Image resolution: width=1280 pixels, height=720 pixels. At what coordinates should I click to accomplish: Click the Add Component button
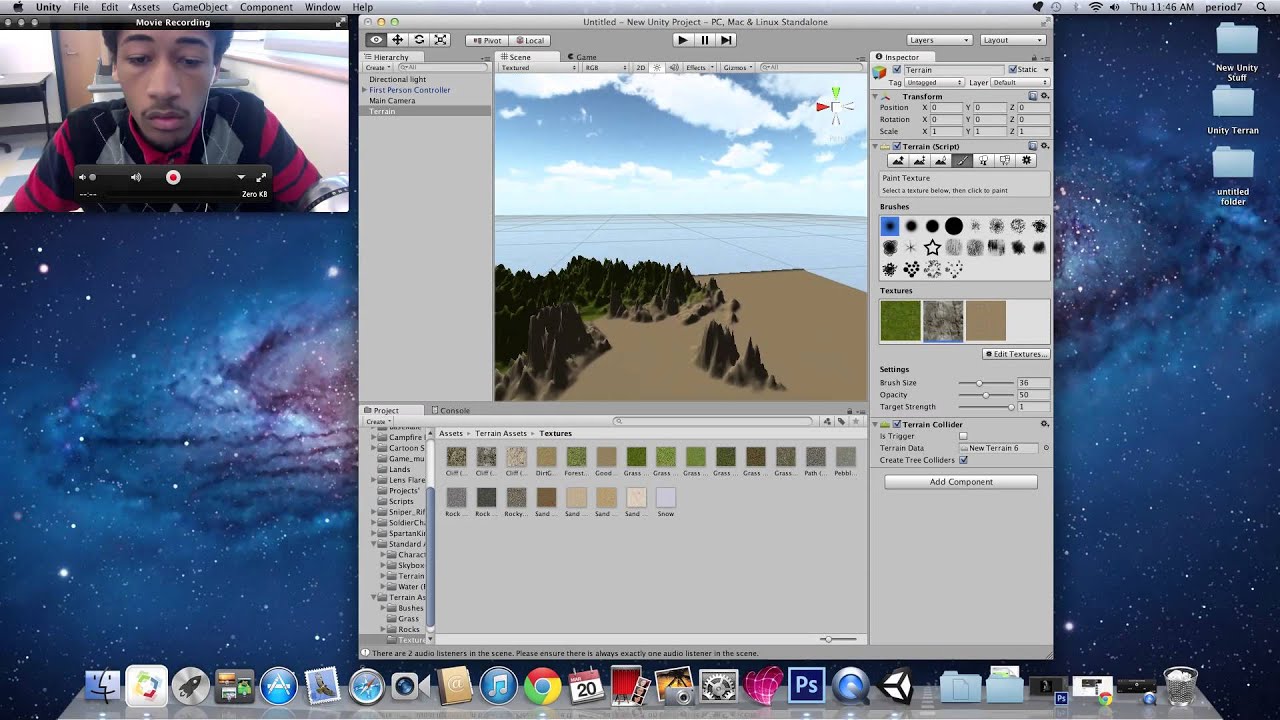961,482
